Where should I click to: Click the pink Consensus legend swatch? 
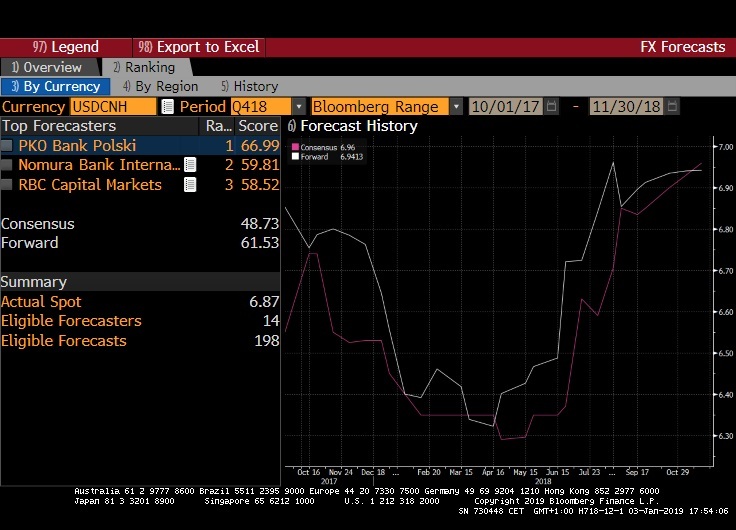point(295,147)
